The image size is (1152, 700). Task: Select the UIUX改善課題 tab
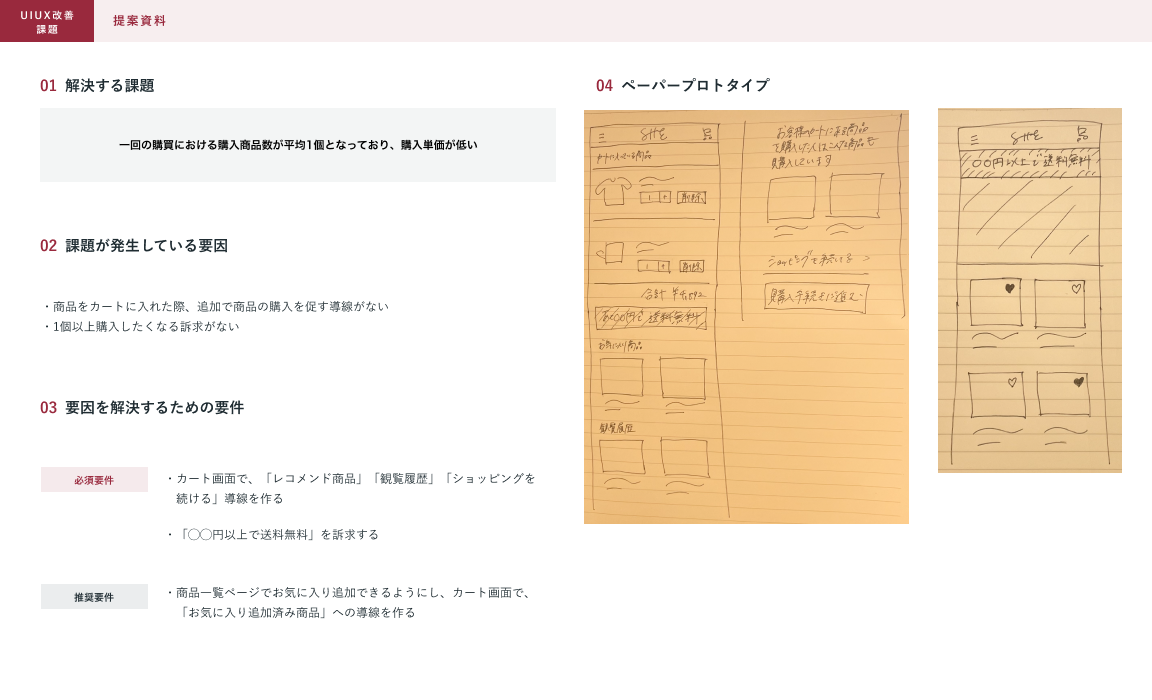47,21
